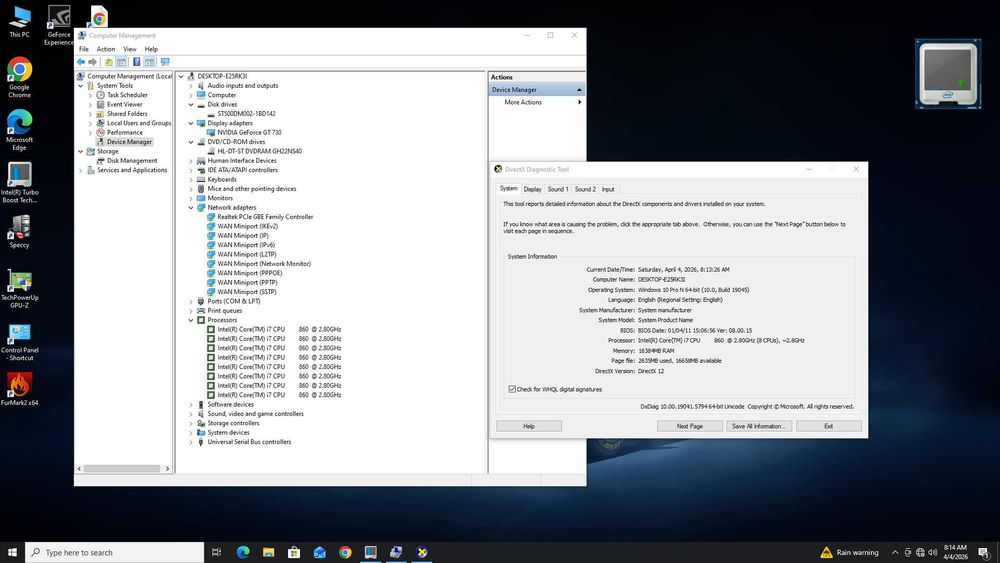Viewport: 1000px width, 563px height.
Task: Expand the Audio inputs and outputs node
Action: (x=191, y=85)
